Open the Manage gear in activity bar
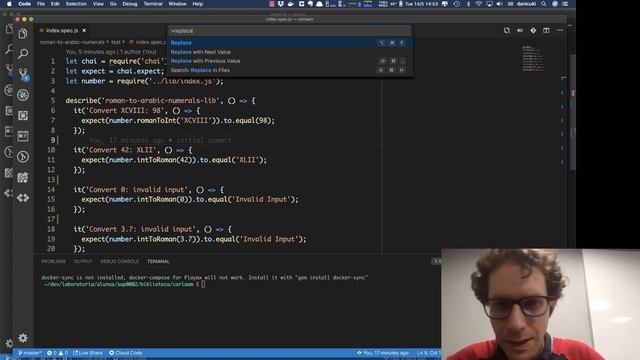 (23, 338)
